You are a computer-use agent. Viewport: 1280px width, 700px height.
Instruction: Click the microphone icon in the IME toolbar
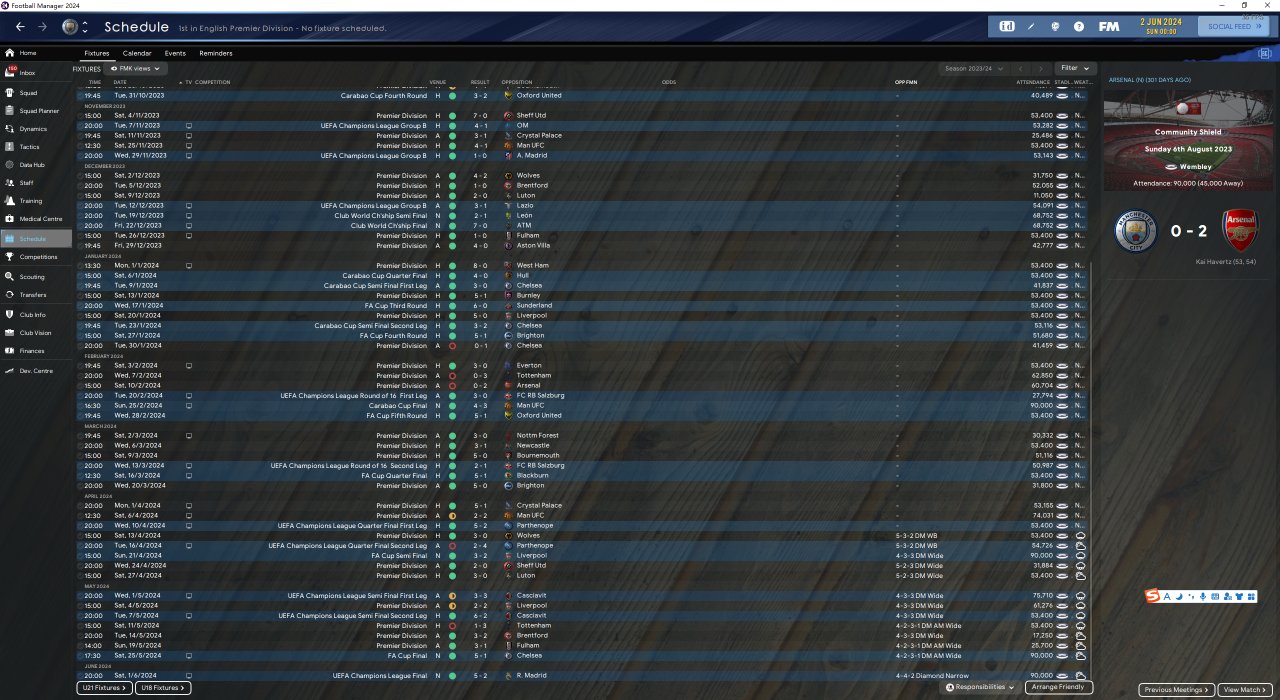1202,597
